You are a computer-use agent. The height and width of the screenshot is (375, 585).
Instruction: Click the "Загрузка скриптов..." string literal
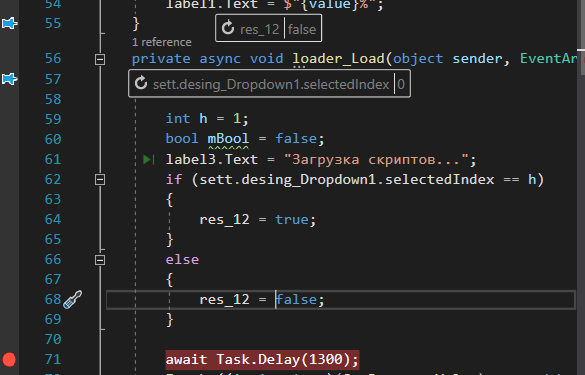tap(376, 160)
